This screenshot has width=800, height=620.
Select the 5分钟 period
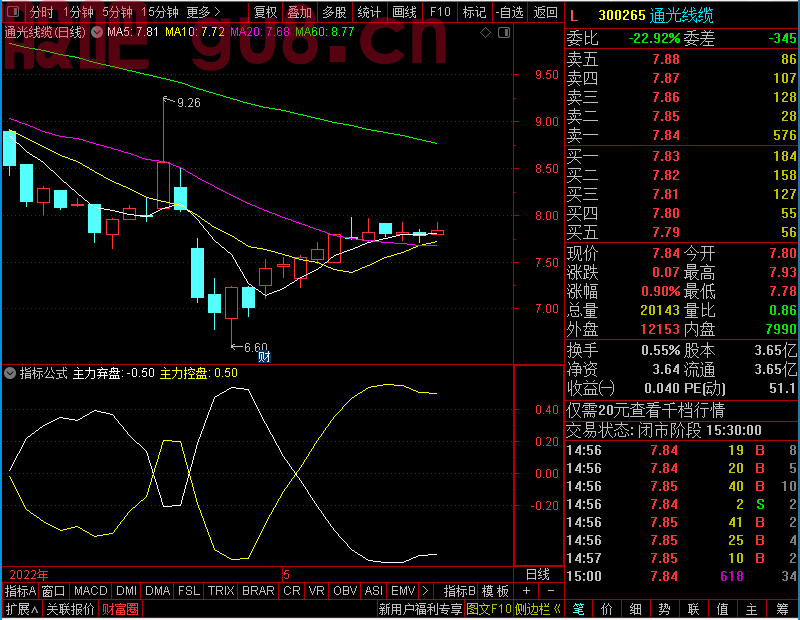pos(117,12)
